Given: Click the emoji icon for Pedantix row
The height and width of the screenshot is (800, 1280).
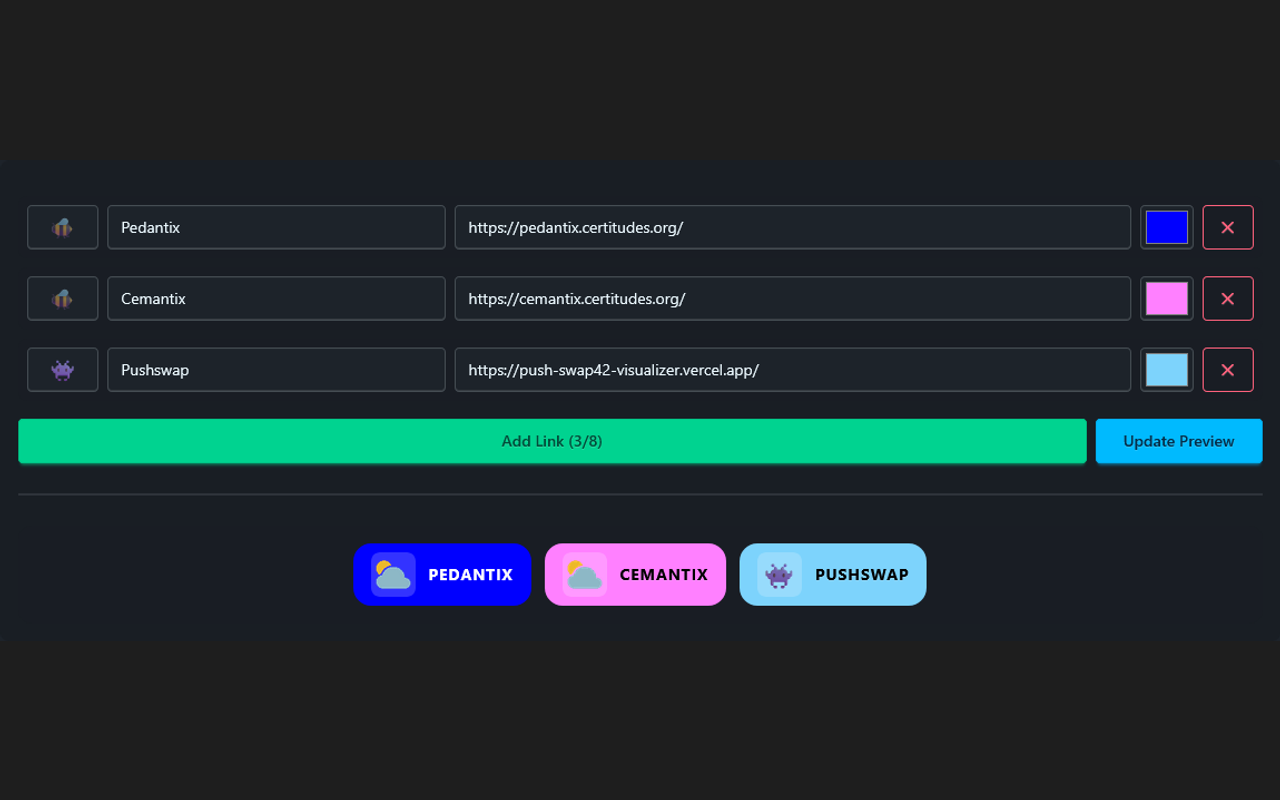Looking at the screenshot, I should coord(62,227).
